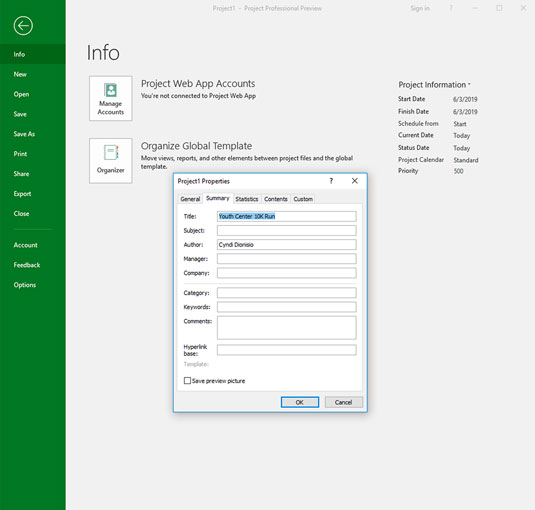Open the Save As menu item

24,134
